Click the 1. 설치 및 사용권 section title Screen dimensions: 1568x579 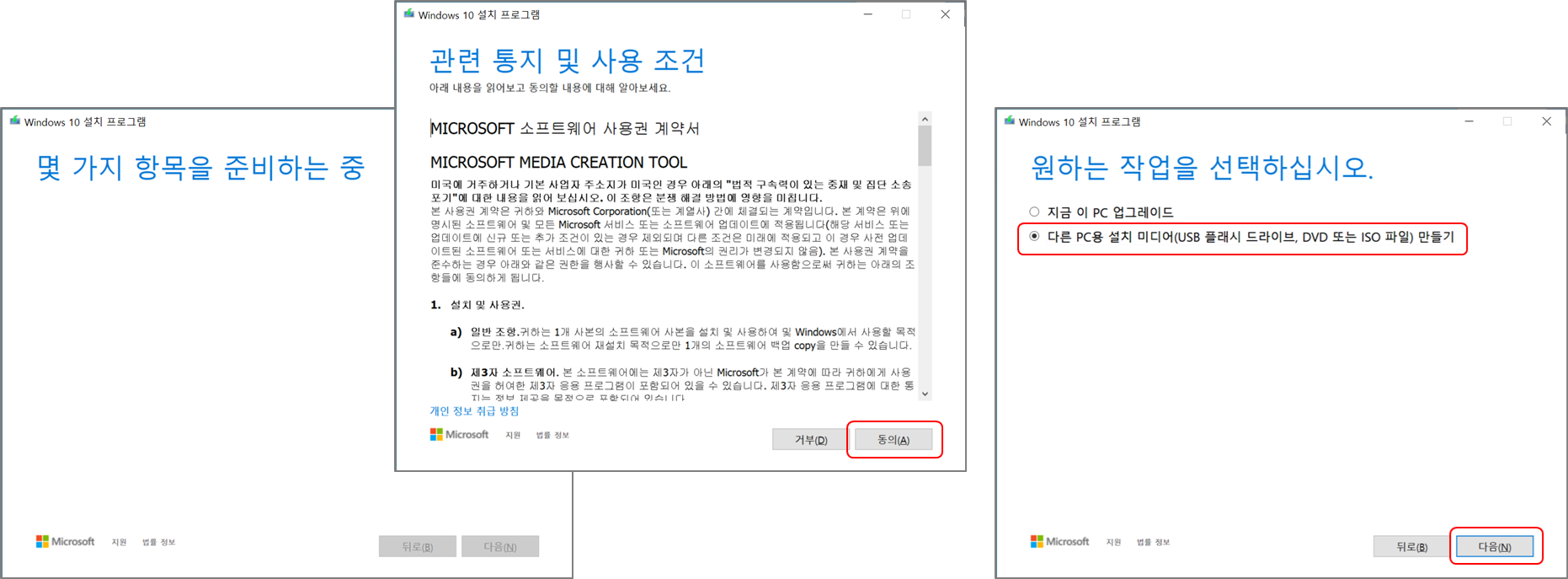point(477,304)
